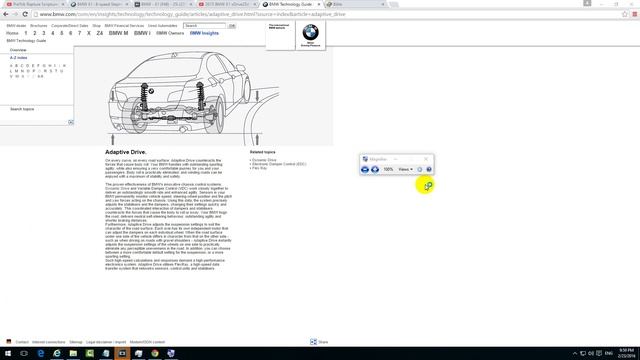Open the BMW M nav item
The width and height of the screenshot is (640, 360).
pos(118,33)
